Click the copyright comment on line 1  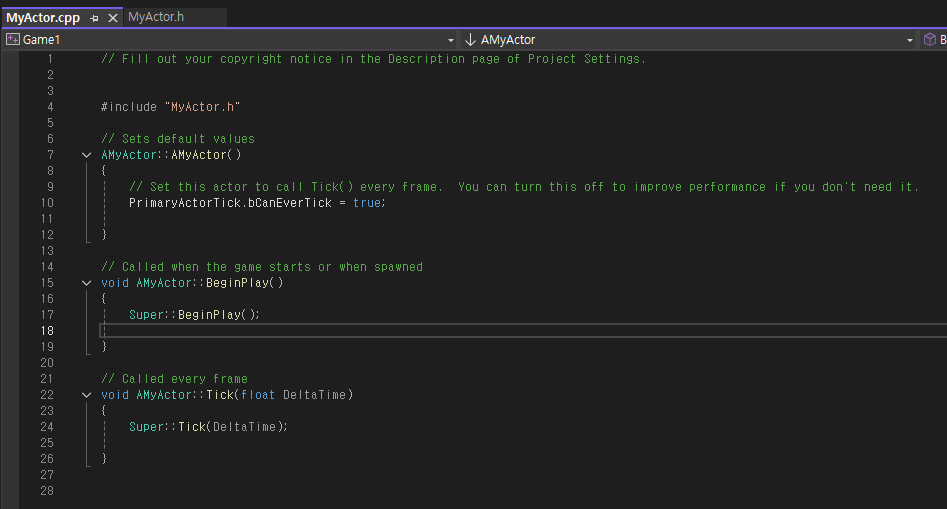373,59
